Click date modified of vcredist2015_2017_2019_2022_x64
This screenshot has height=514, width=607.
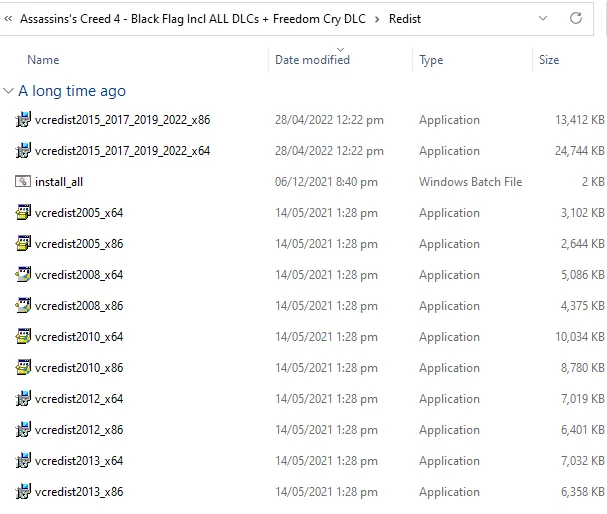(329, 151)
